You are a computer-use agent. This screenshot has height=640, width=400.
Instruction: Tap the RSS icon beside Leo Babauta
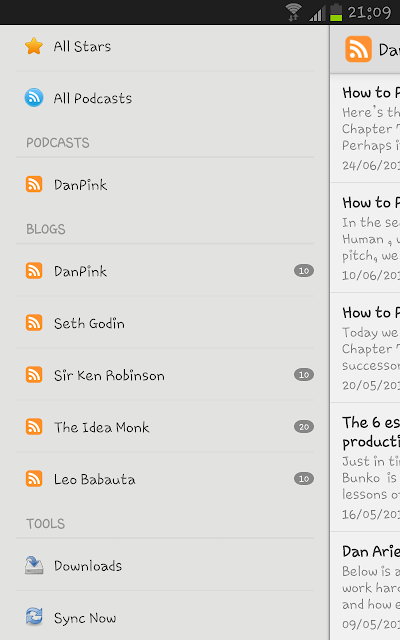[x=34, y=478]
